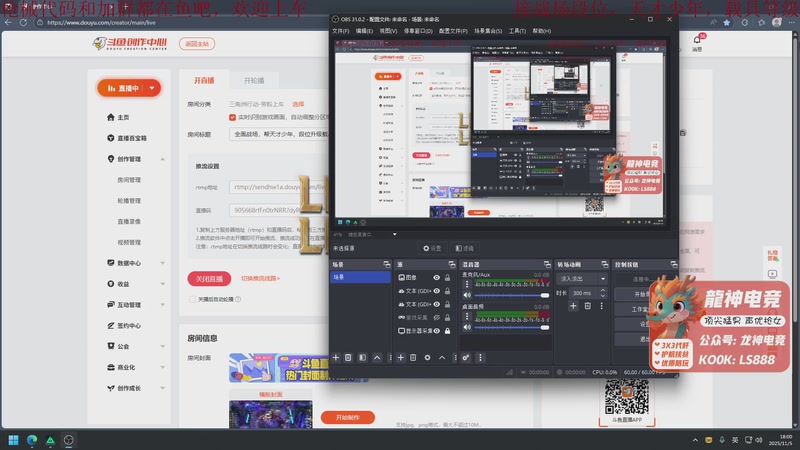Expand the 商业化 sidebar section
The width and height of the screenshot is (800, 450).
coord(162,367)
